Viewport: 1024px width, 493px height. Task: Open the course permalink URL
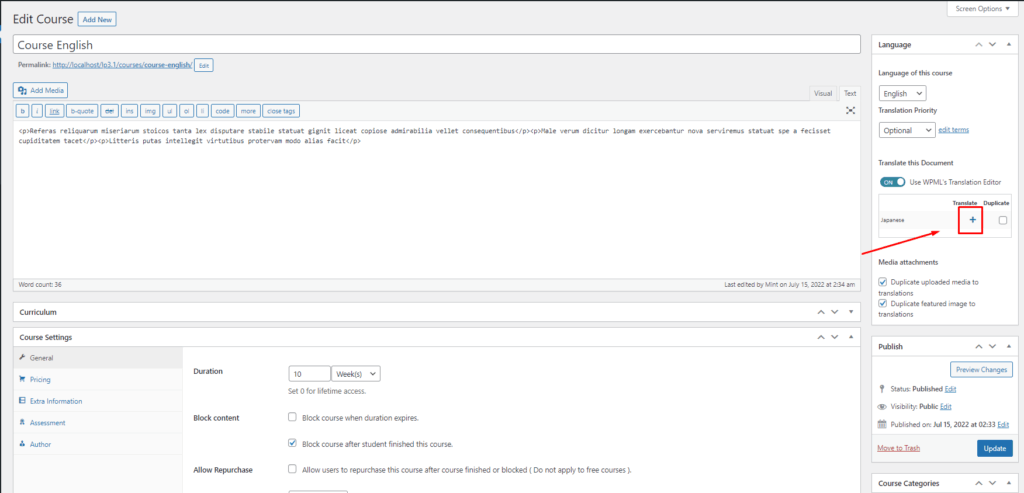point(121,65)
